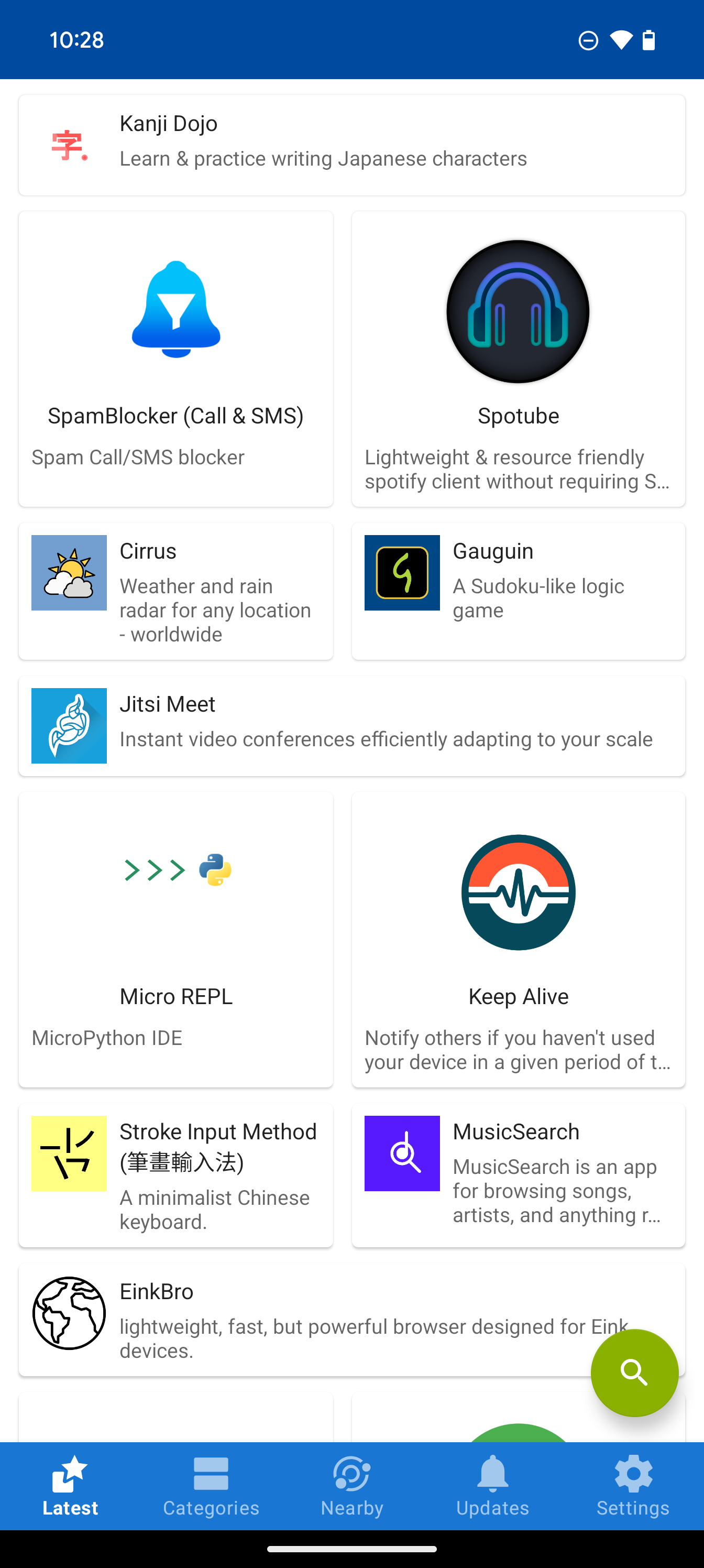This screenshot has height=1568, width=704.
Task: Tap the SpamBlocker bell icon
Action: [176, 309]
